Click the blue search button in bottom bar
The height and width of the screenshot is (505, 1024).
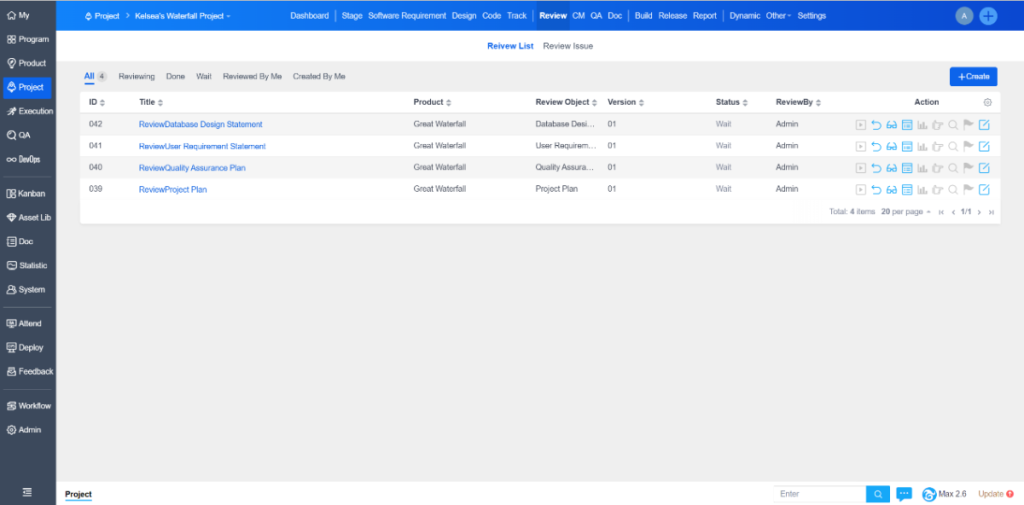coord(877,494)
